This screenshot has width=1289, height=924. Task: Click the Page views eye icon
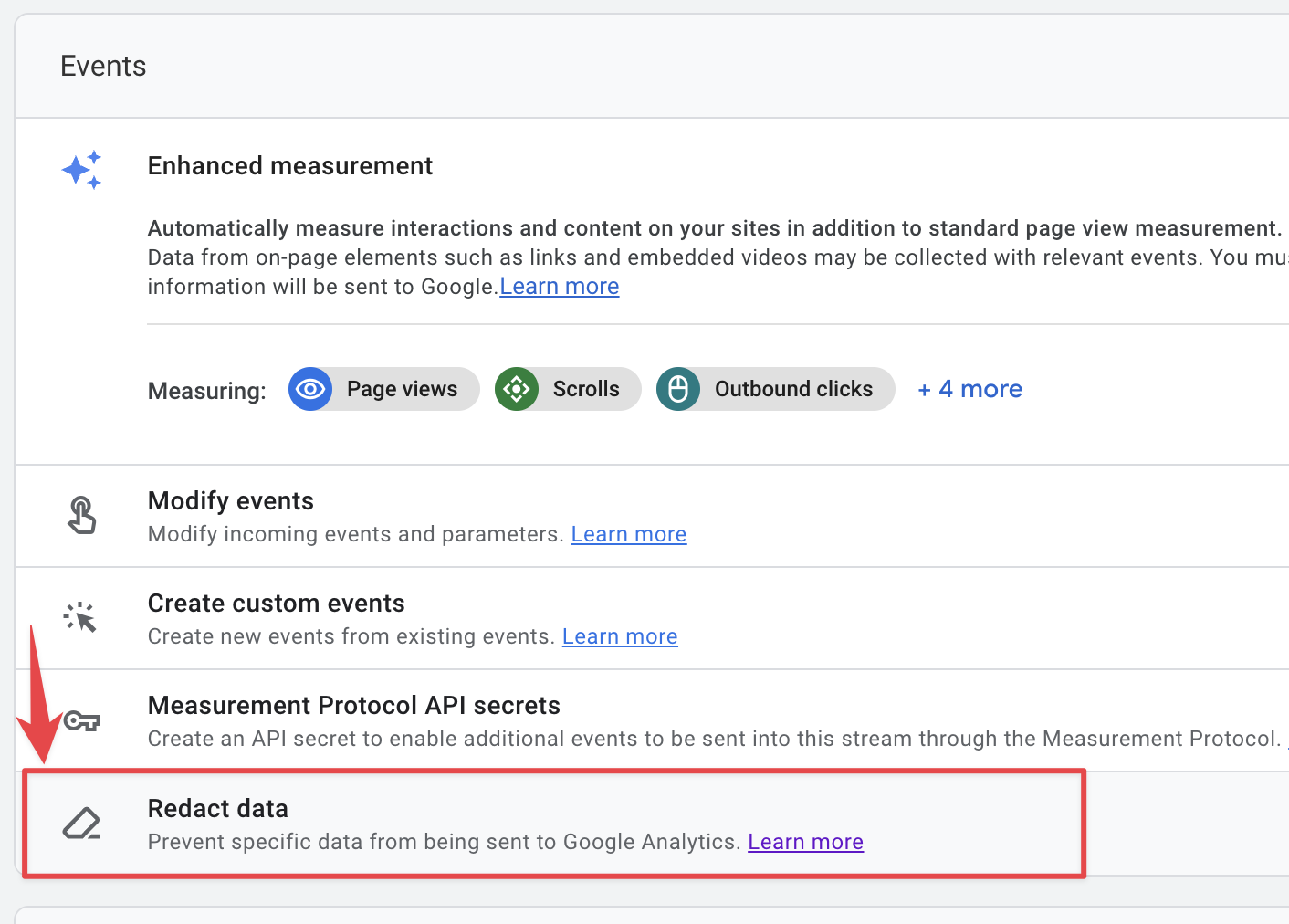[310, 389]
